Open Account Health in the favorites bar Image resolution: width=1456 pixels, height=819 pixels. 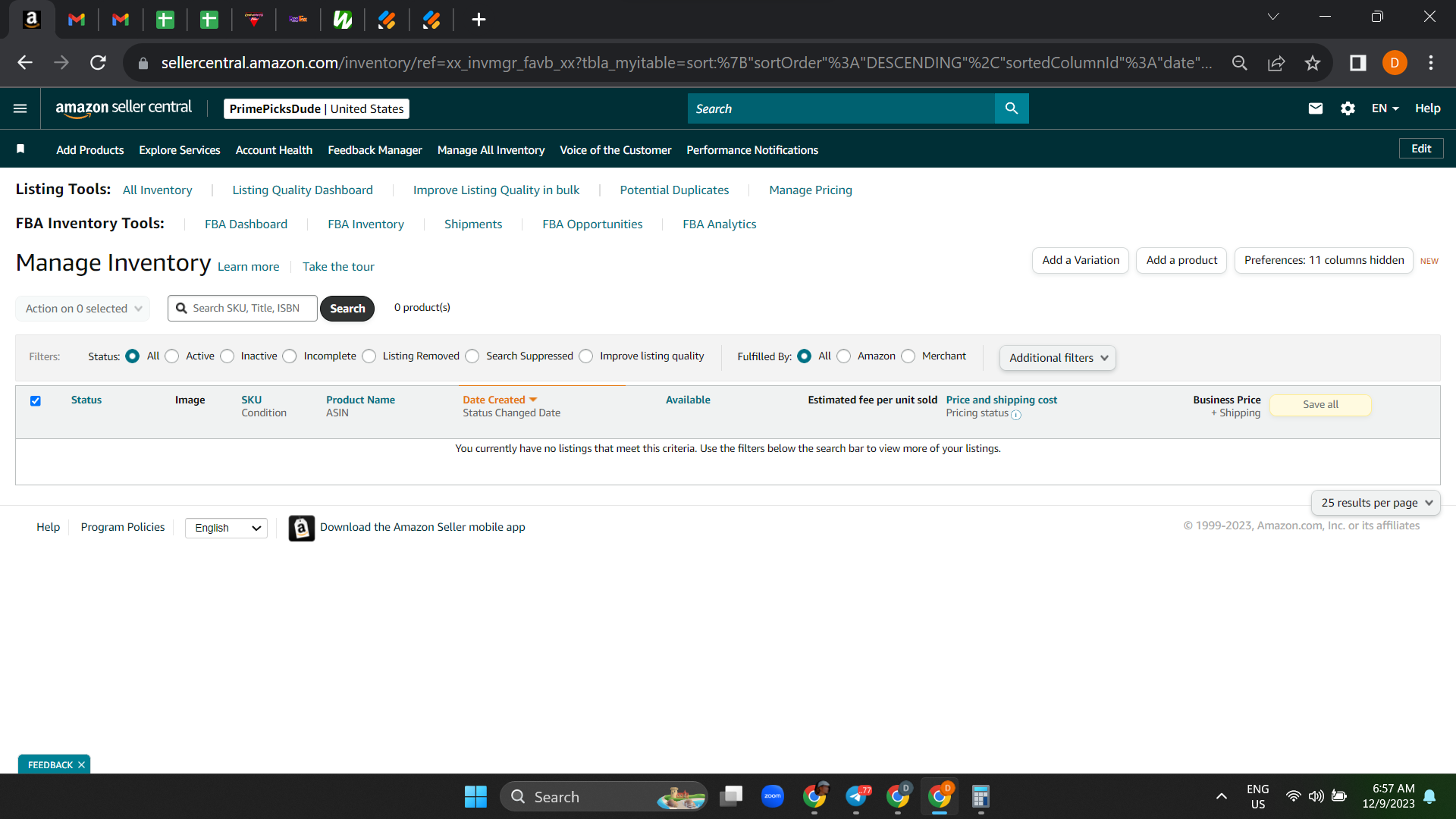274,150
